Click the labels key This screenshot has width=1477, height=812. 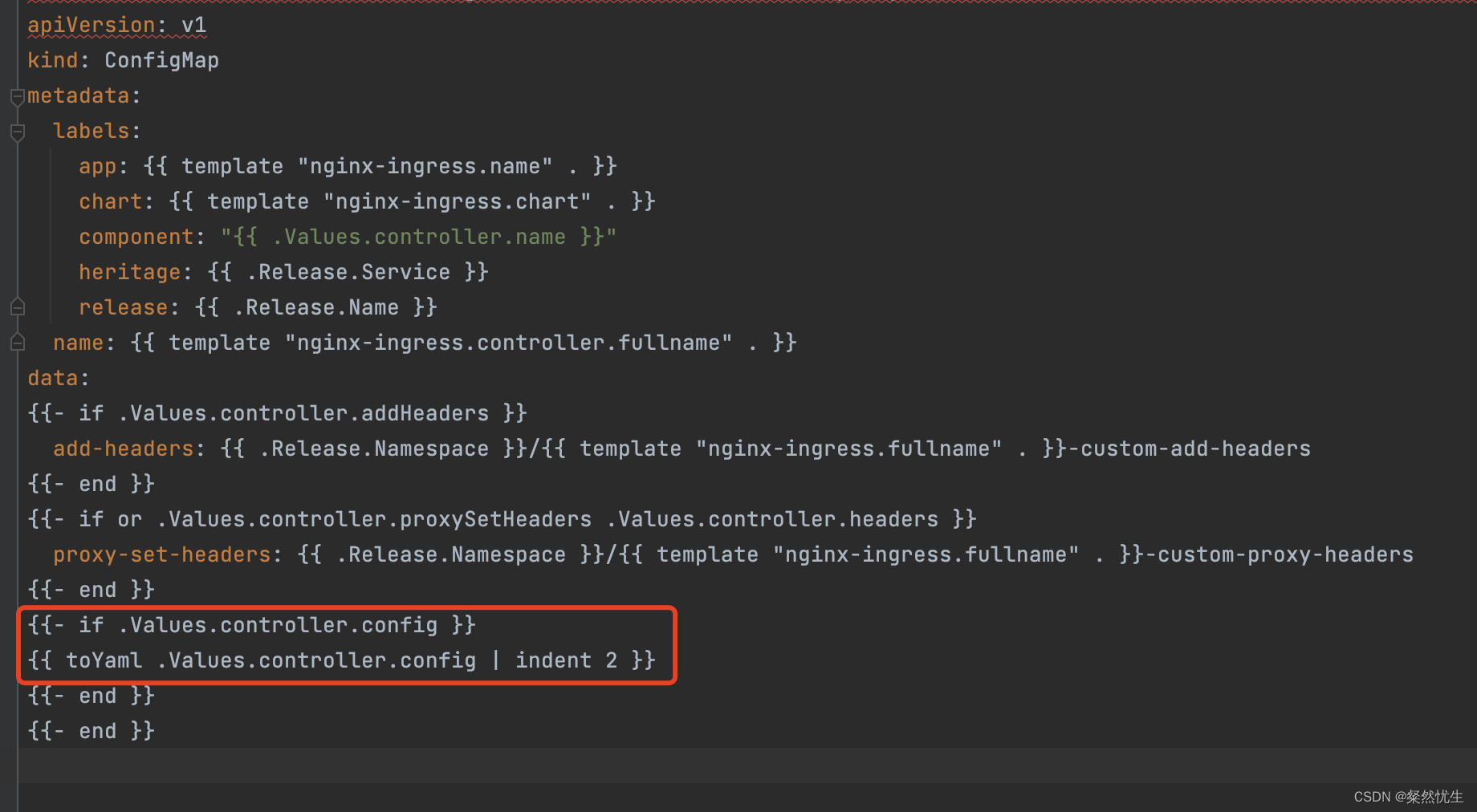[x=92, y=132]
